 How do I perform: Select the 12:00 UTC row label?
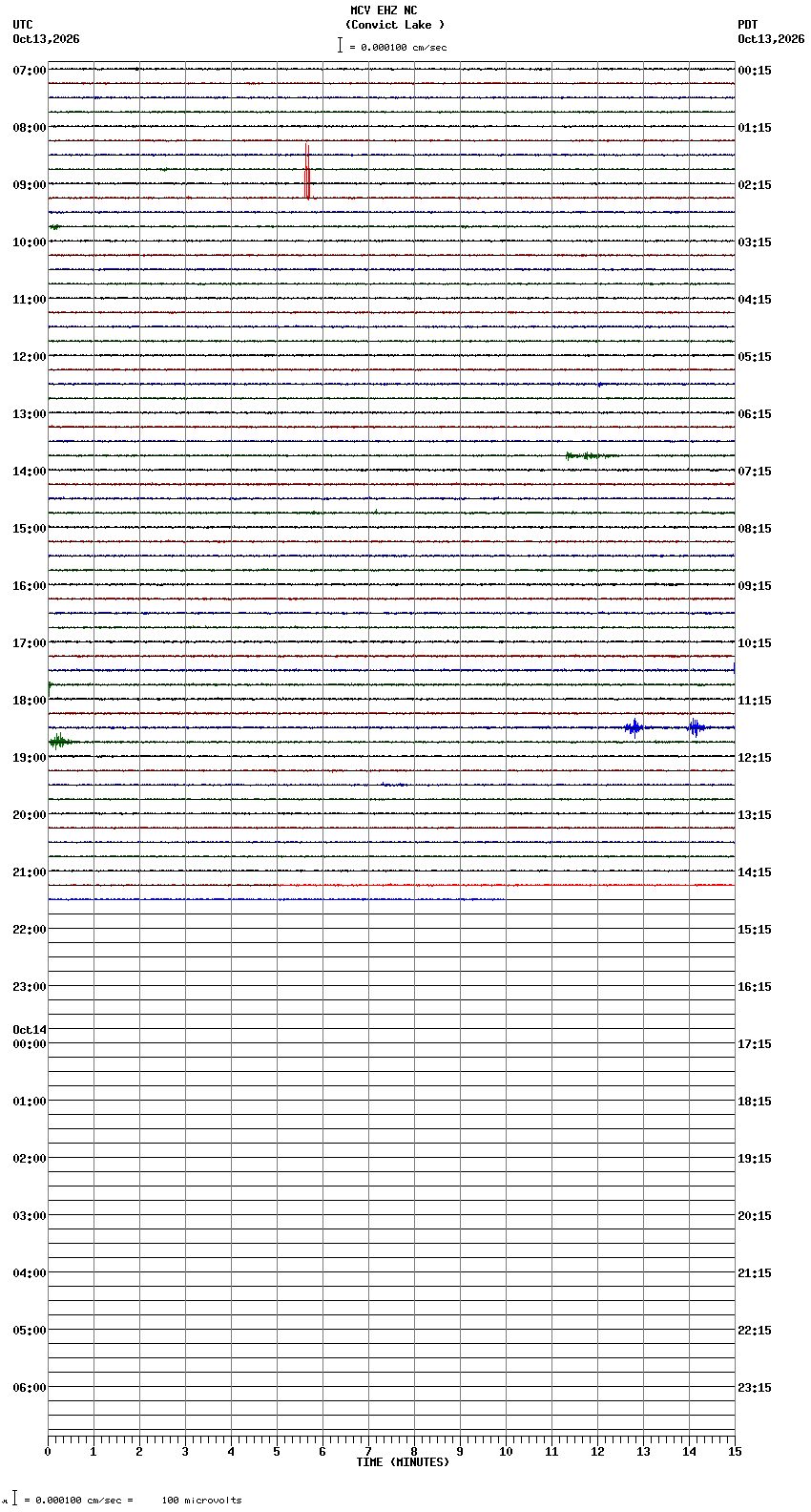pos(30,357)
